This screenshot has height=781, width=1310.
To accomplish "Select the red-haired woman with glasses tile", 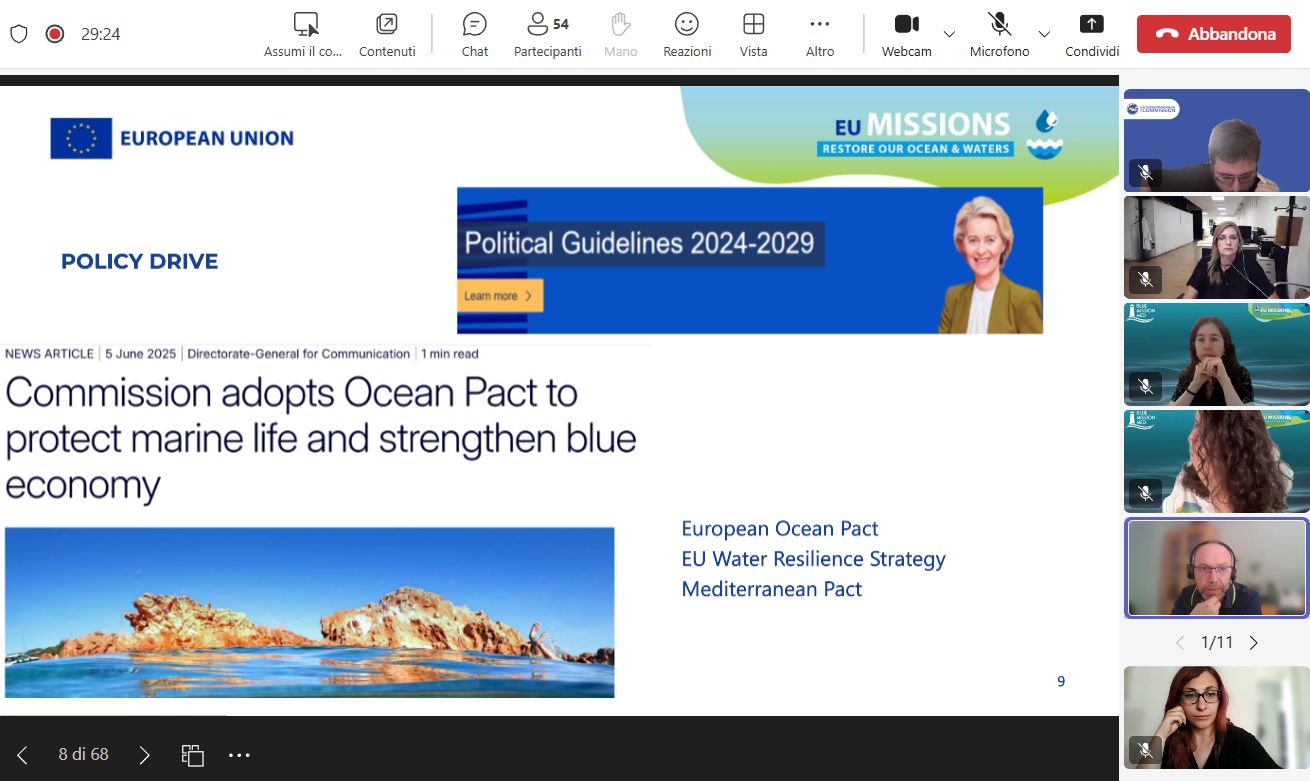I will (x=1217, y=718).
